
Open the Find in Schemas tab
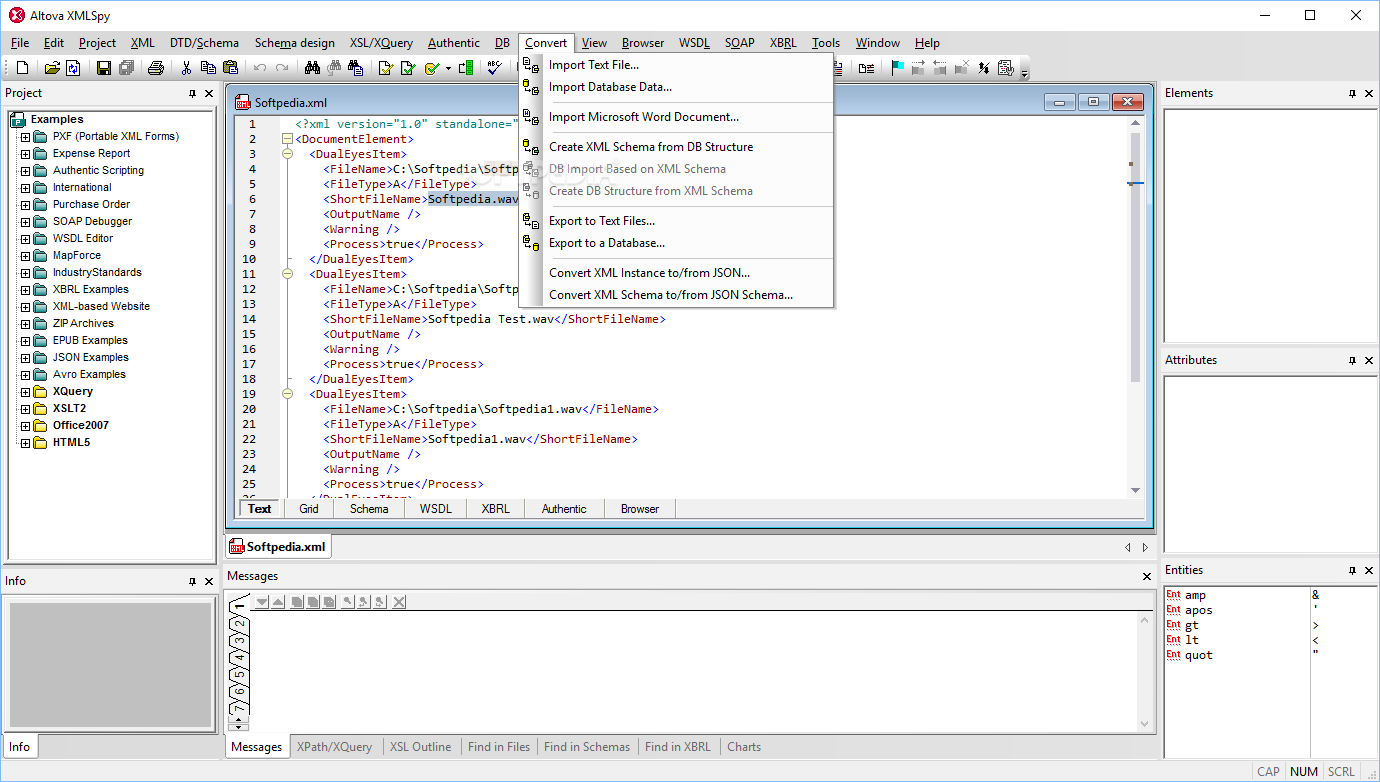tap(587, 747)
